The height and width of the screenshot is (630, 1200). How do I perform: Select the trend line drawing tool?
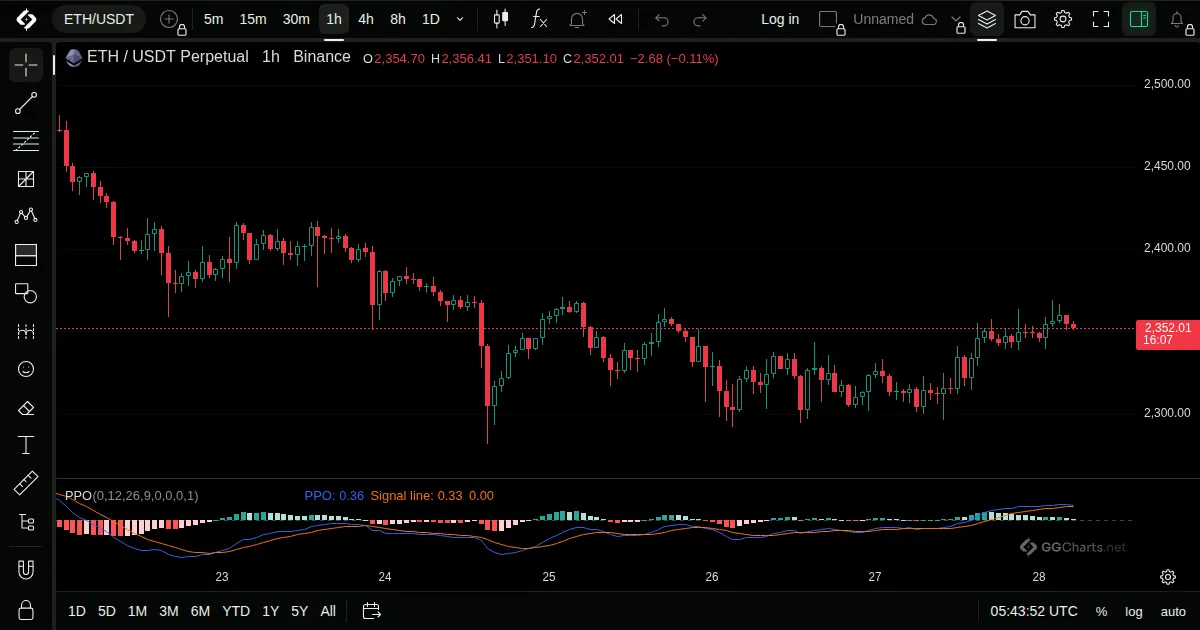[26, 103]
